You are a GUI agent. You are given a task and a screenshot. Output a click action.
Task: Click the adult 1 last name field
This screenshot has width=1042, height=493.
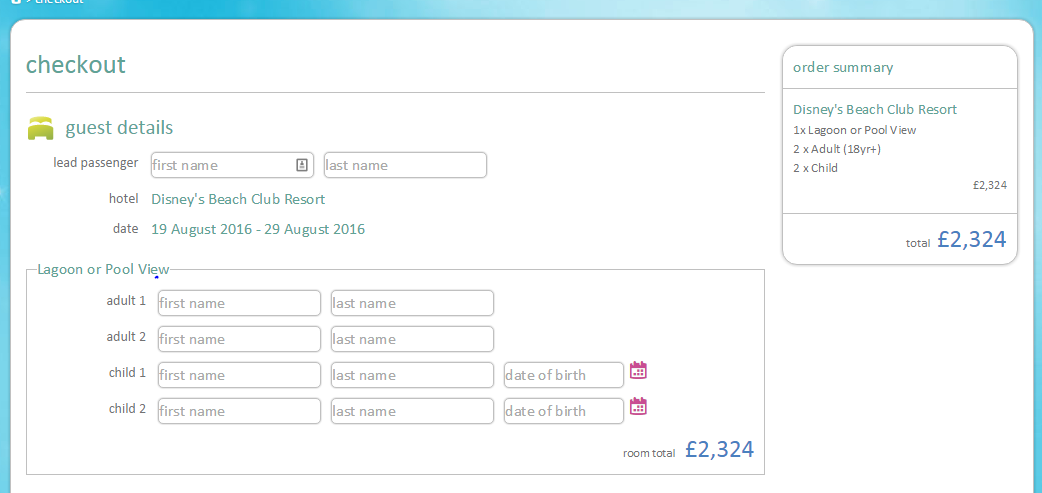tap(412, 303)
